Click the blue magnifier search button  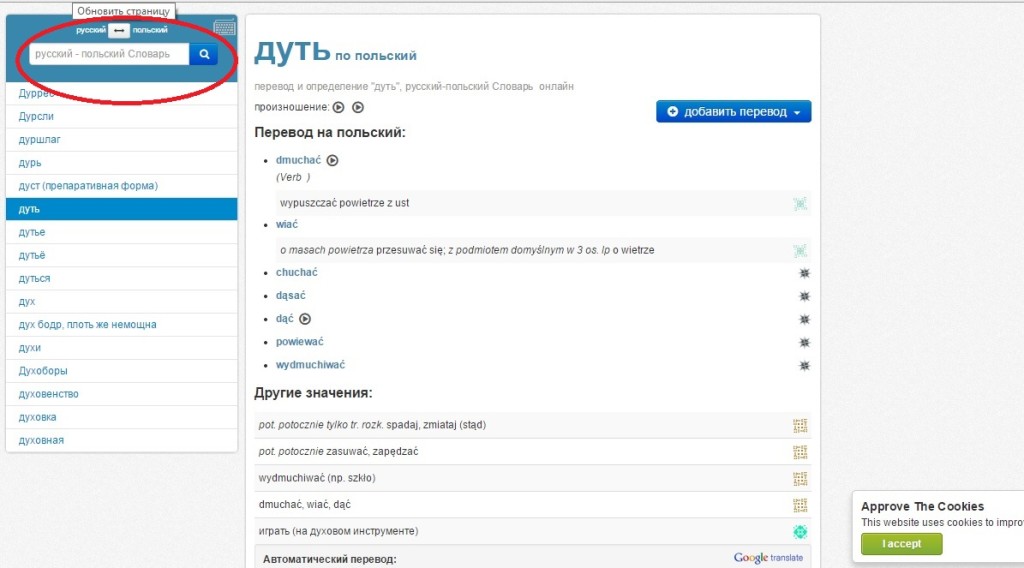pyautogui.click(x=203, y=54)
